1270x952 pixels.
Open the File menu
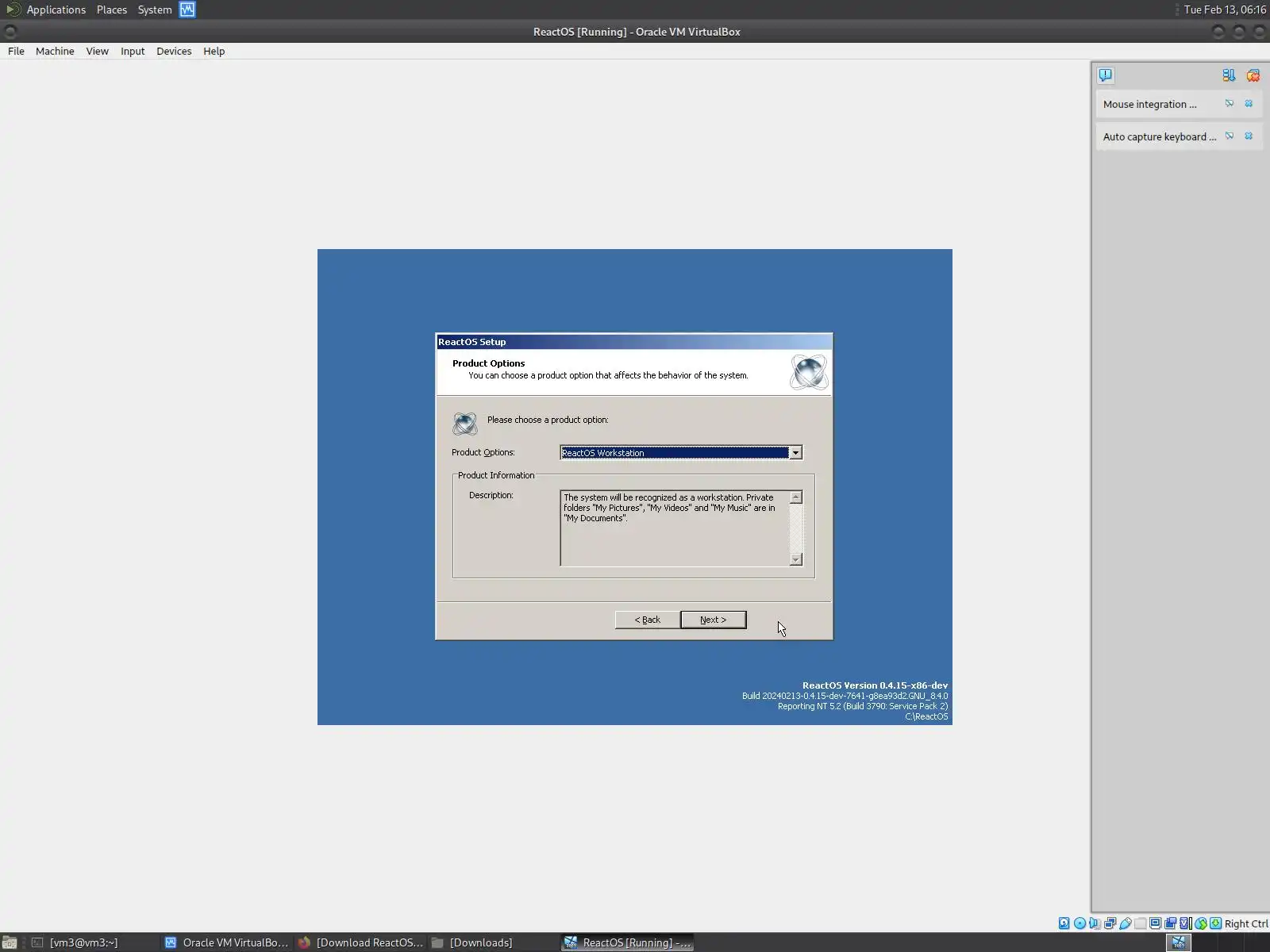pos(16,51)
